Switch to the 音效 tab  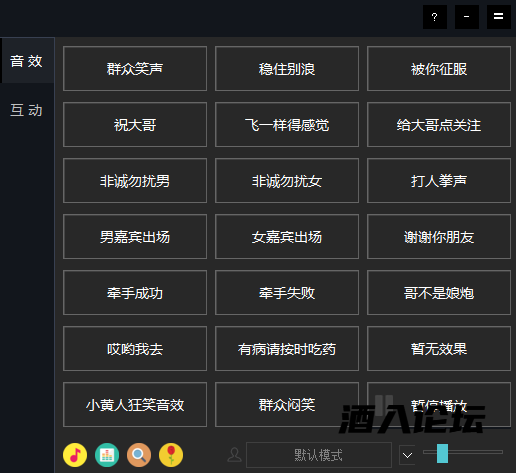pyautogui.click(x=27, y=61)
